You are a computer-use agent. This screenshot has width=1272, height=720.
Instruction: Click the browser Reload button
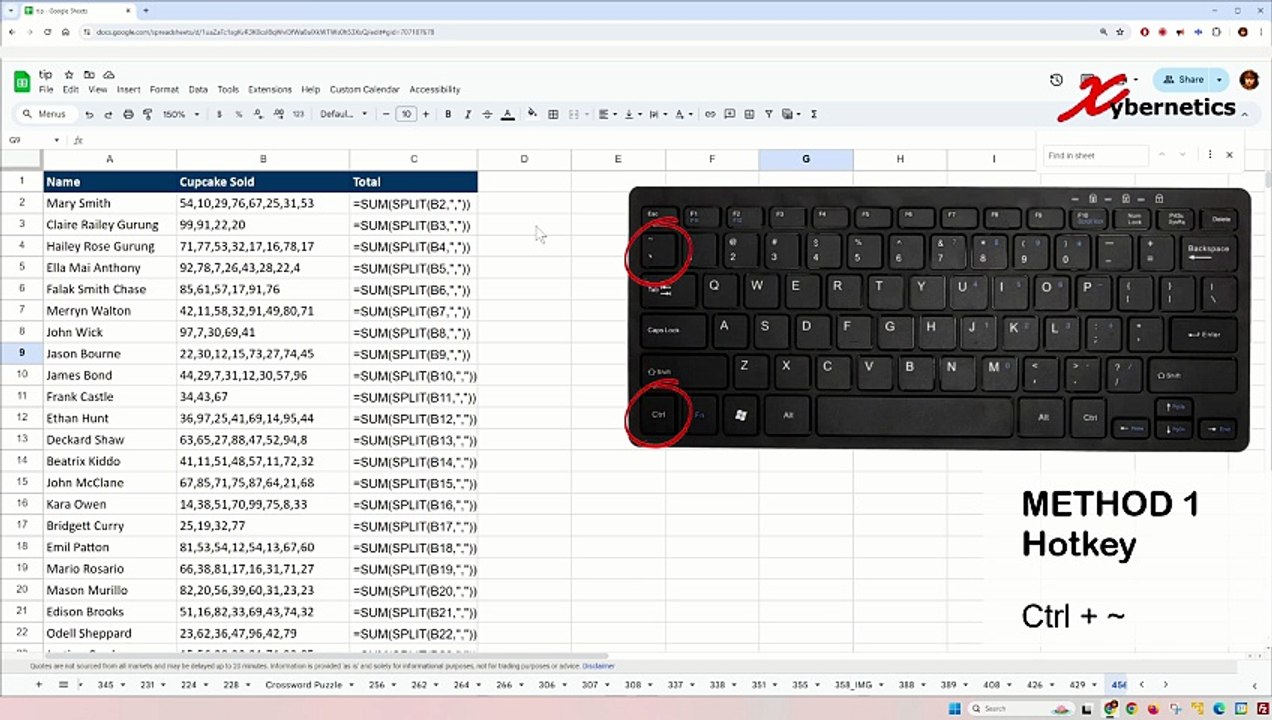point(47,32)
